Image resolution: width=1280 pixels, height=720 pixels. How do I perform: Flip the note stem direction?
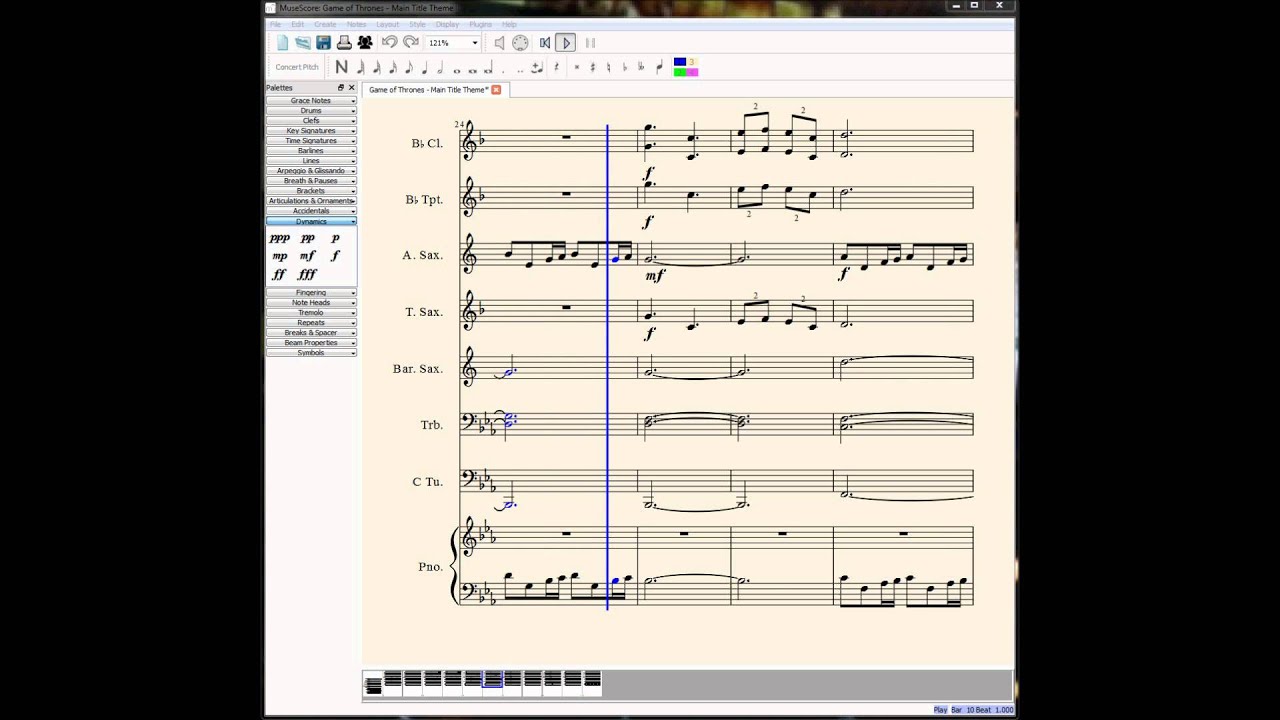[659, 68]
